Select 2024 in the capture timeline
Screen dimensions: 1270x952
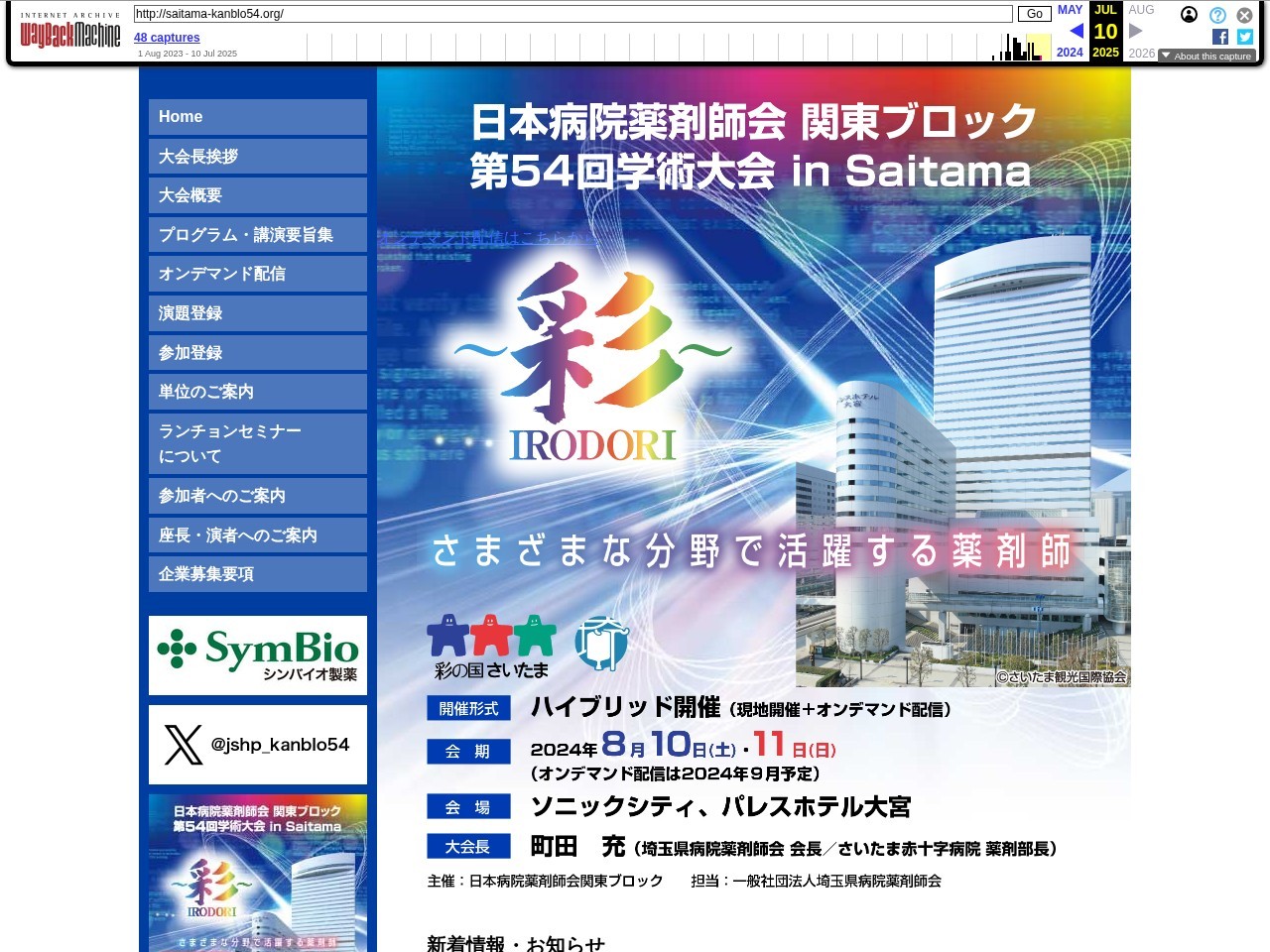pos(1070,53)
